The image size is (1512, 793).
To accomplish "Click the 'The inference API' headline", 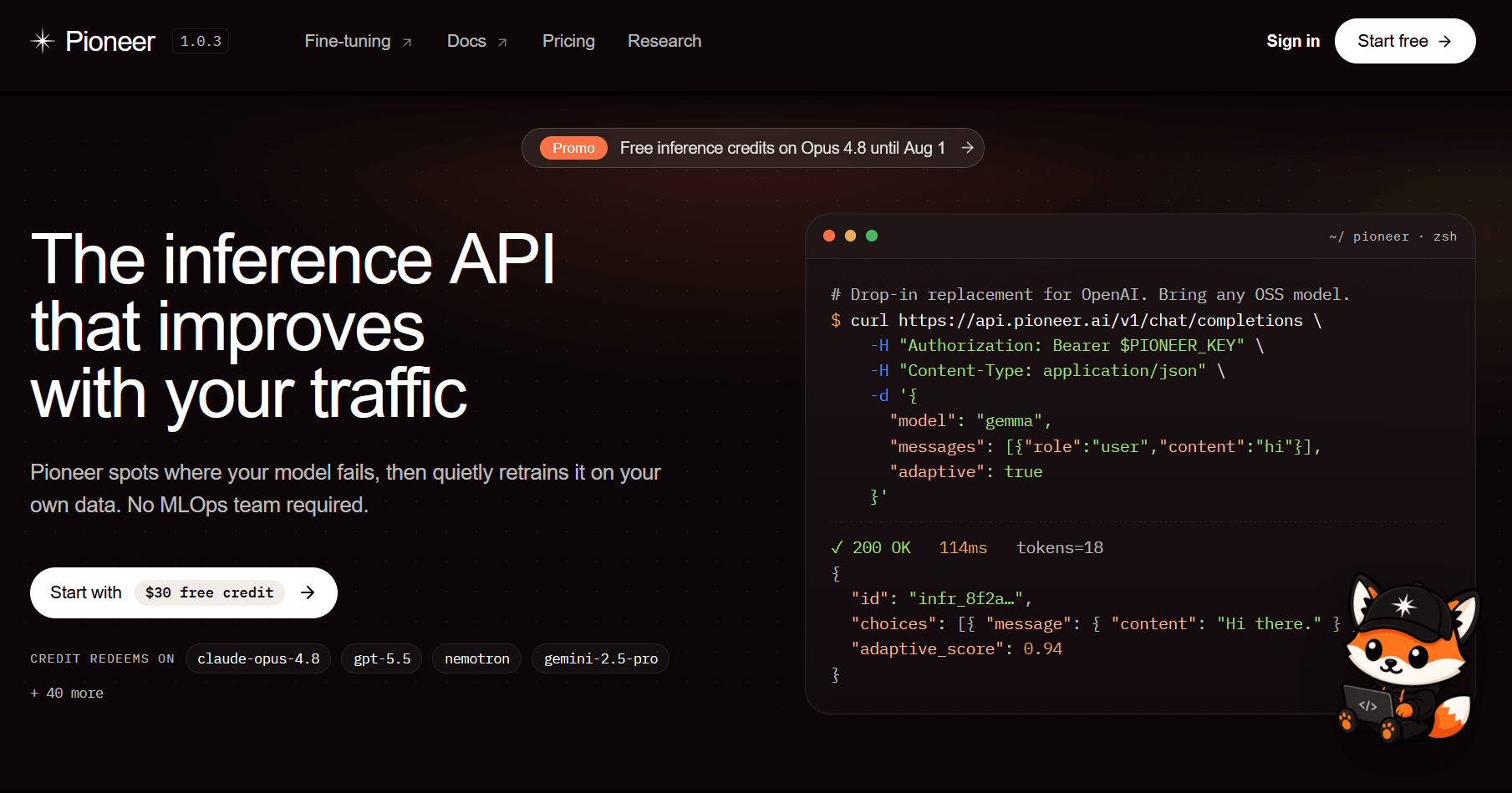I will (x=293, y=260).
